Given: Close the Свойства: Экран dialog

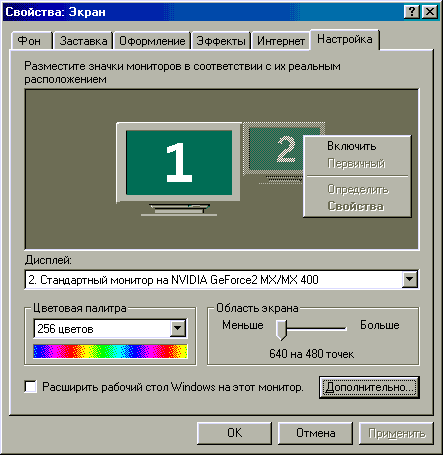Looking at the screenshot, I should point(430,12).
